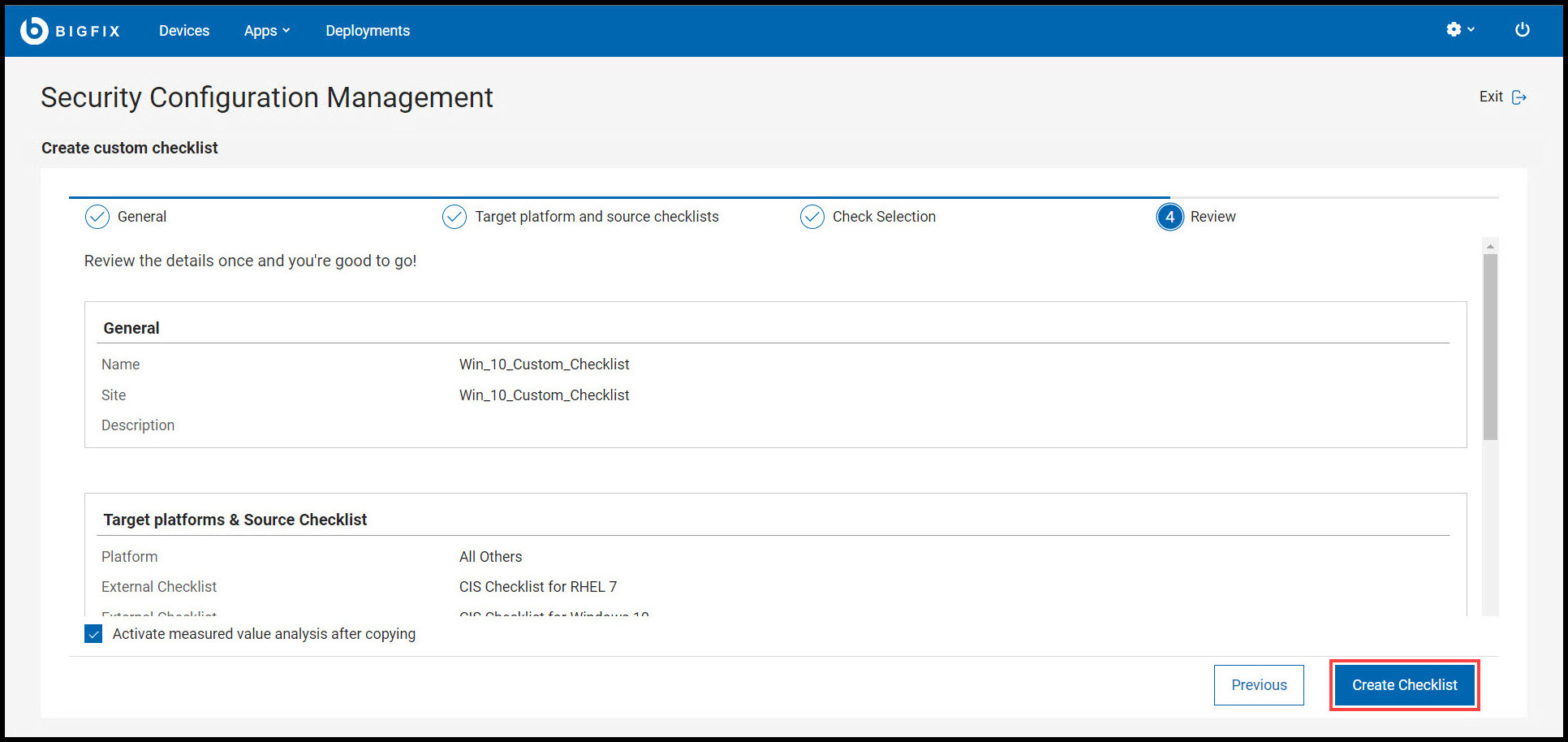Open the Devices menu
This screenshot has width=1568, height=742.
[184, 30]
